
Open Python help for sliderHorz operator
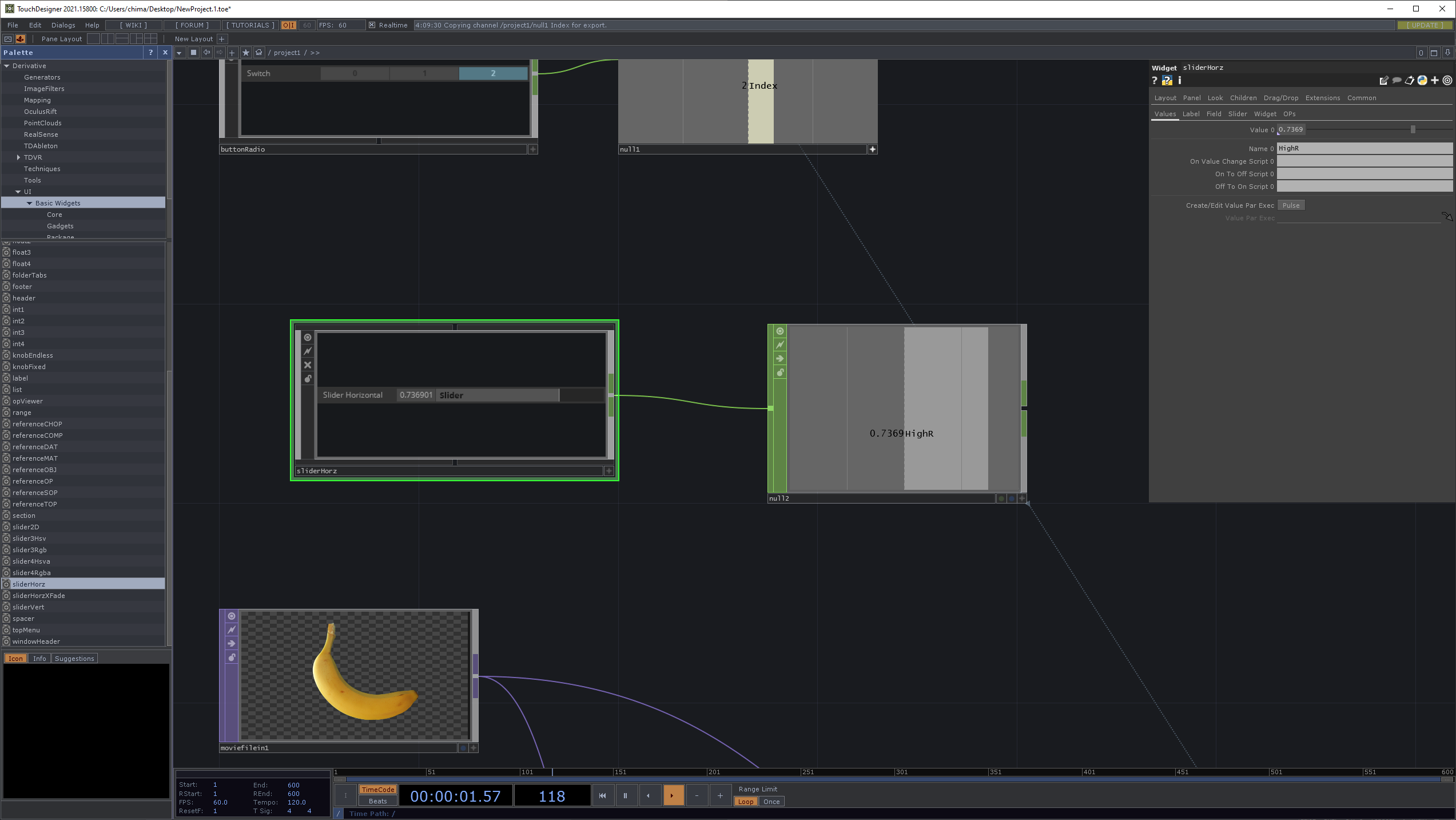click(1167, 81)
